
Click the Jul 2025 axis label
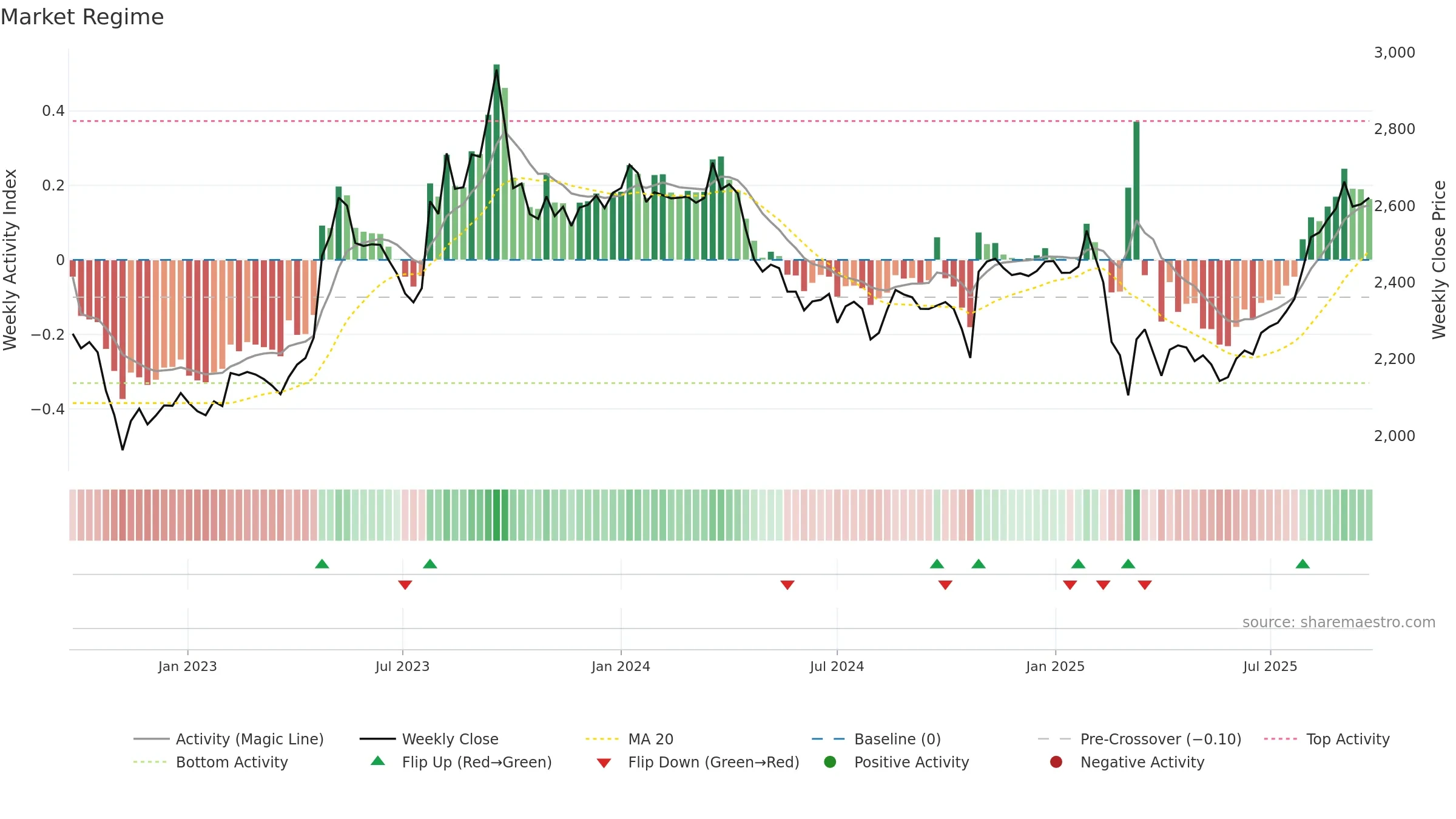coord(1270,666)
